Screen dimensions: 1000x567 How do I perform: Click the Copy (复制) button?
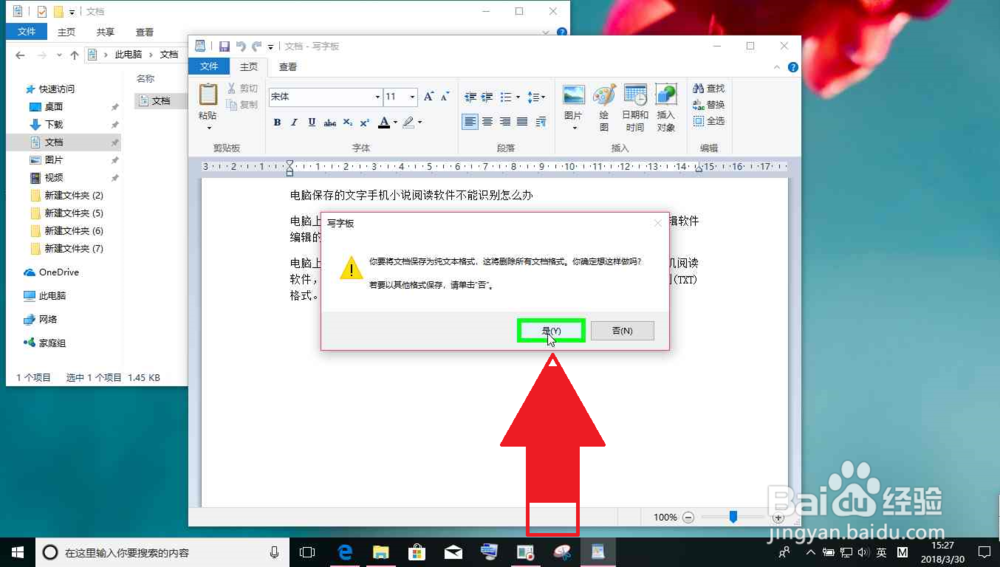pyautogui.click(x=242, y=105)
